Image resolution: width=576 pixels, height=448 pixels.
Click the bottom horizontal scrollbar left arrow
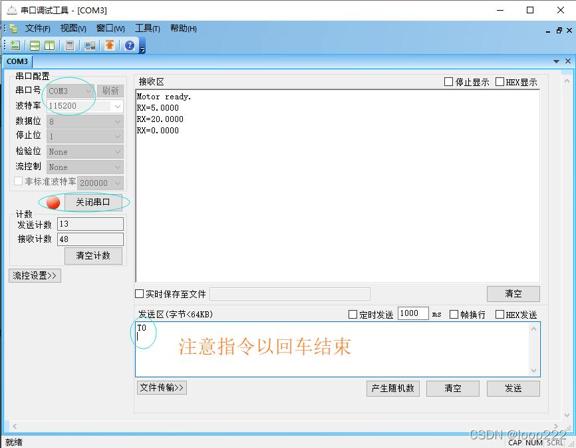(x=15, y=426)
